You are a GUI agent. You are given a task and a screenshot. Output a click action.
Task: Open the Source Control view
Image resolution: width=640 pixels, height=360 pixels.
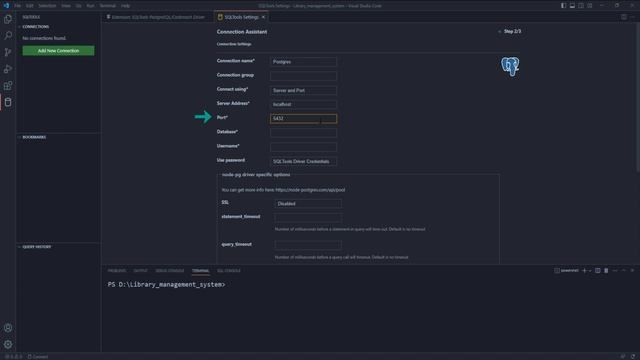tap(8, 52)
